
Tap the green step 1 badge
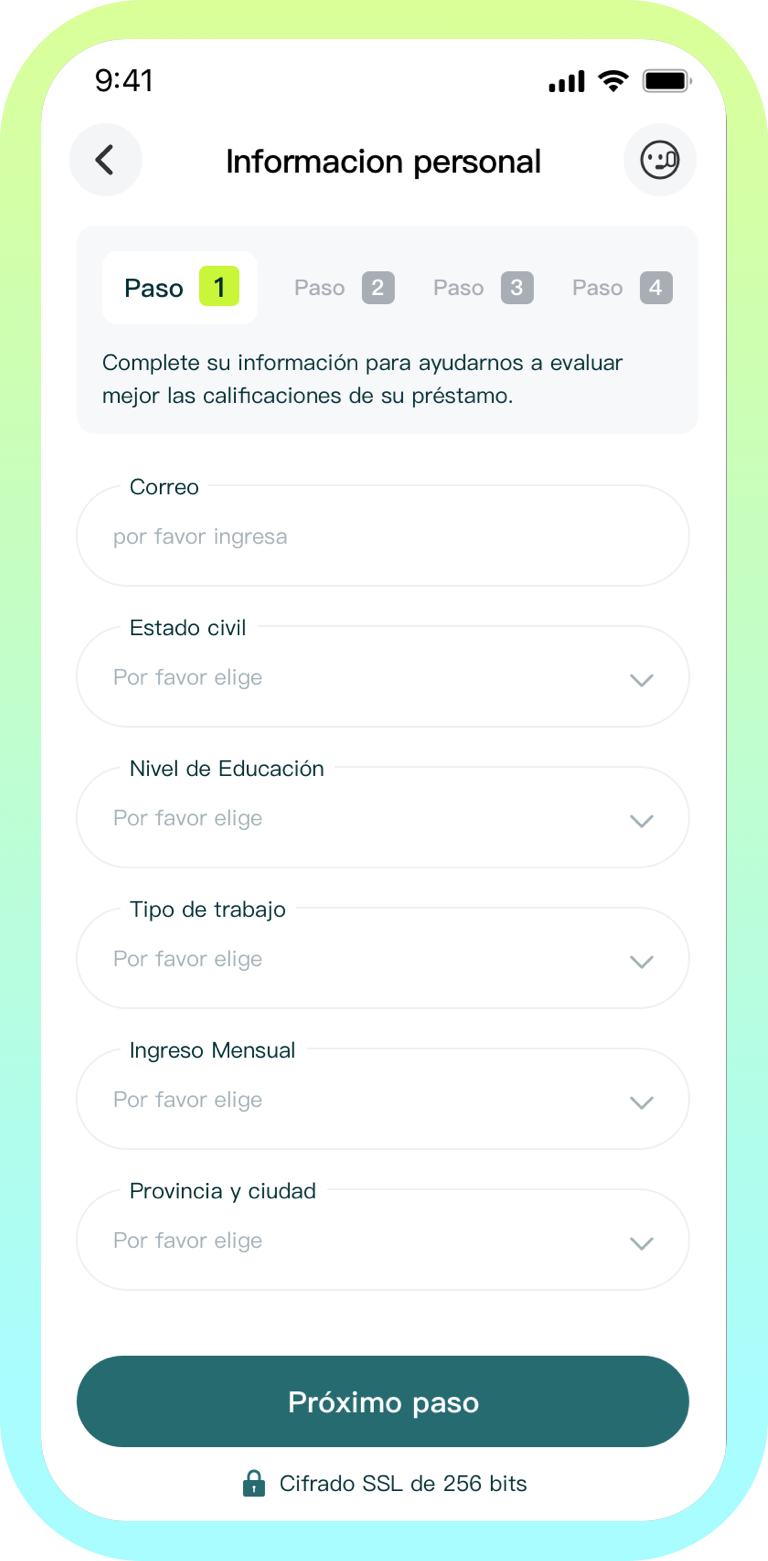(x=219, y=287)
